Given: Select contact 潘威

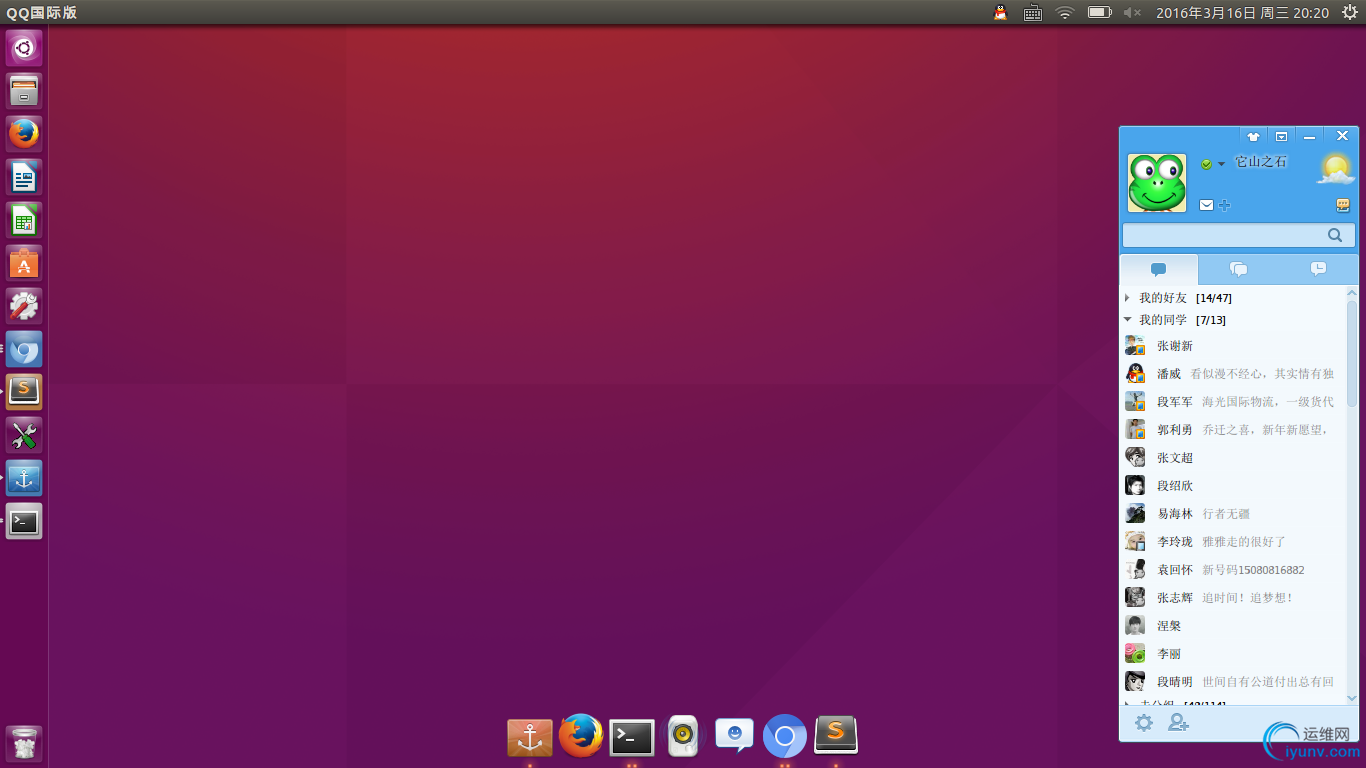Looking at the screenshot, I should (x=1233, y=374).
